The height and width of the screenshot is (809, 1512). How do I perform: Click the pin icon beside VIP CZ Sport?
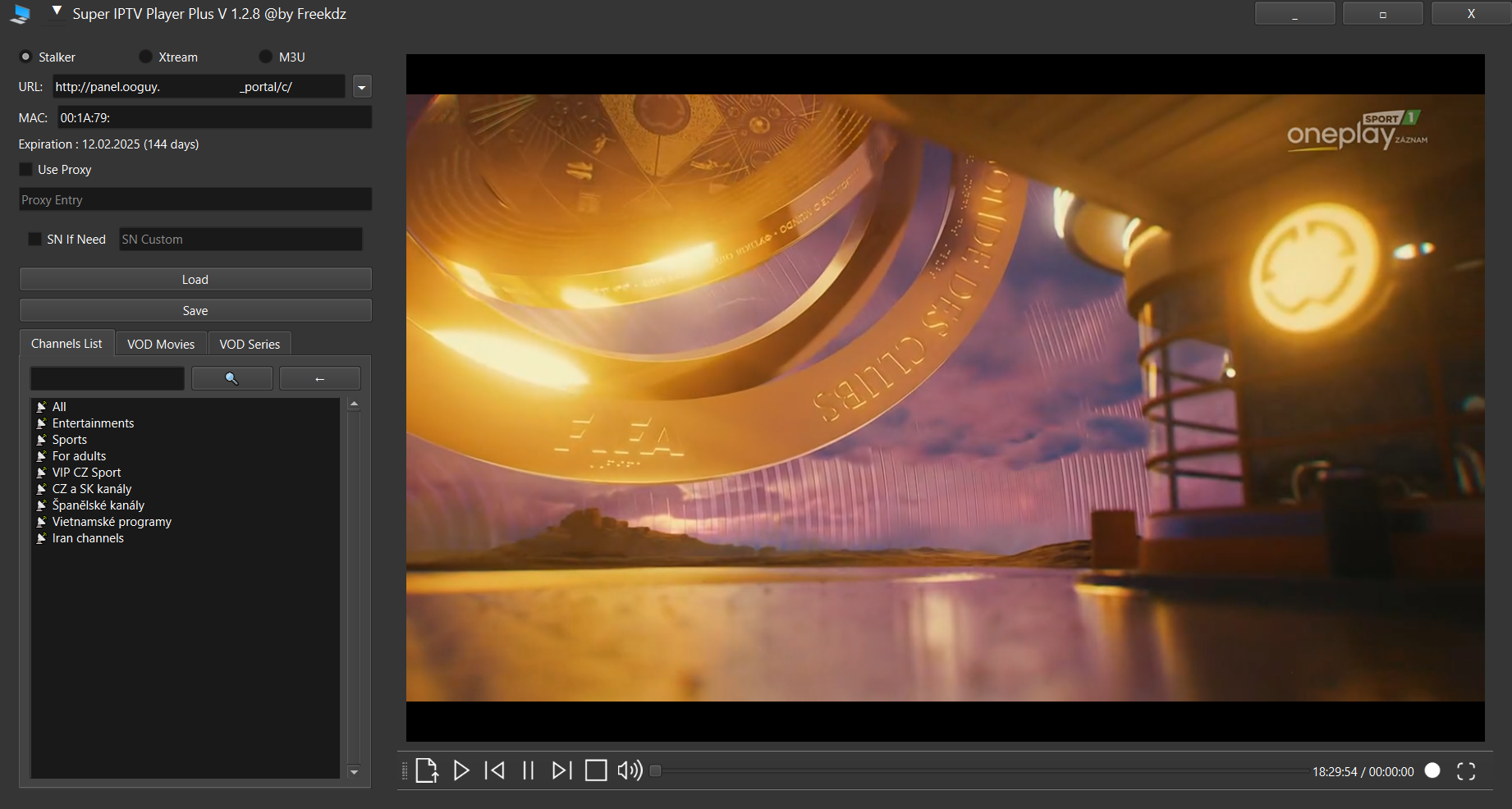pyautogui.click(x=41, y=473)
